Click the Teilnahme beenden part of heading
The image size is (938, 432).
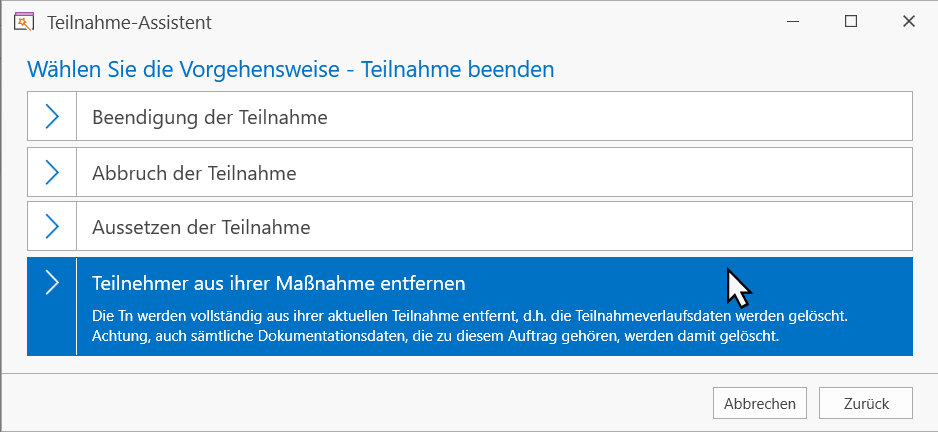coord(458,69)
